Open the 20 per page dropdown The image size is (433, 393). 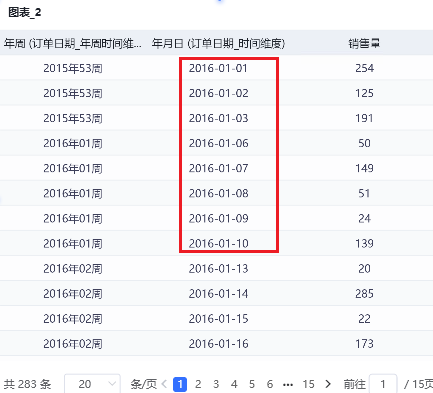(x=92, y=384)
